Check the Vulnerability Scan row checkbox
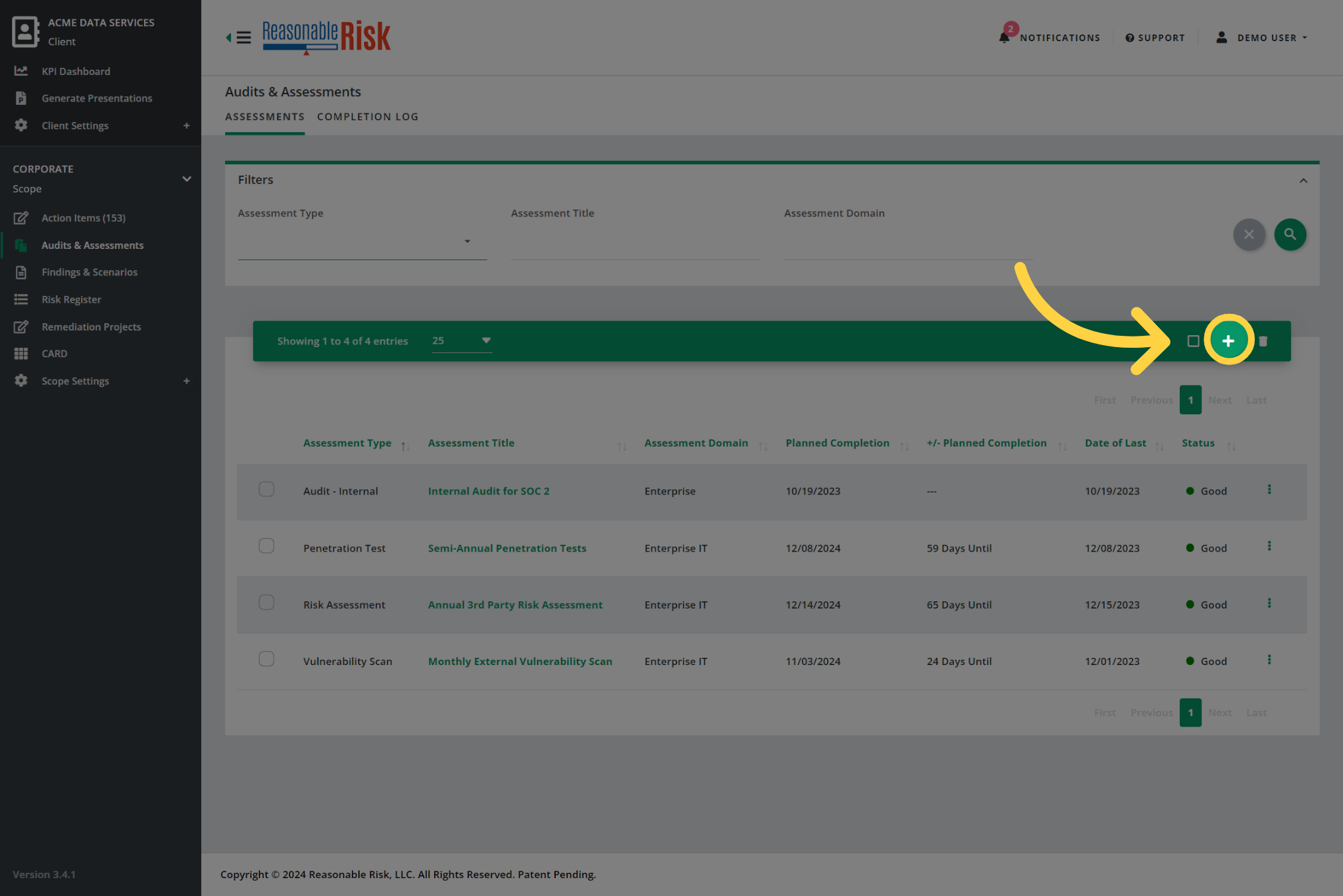1343x896 pixels. tap(266, 659)
